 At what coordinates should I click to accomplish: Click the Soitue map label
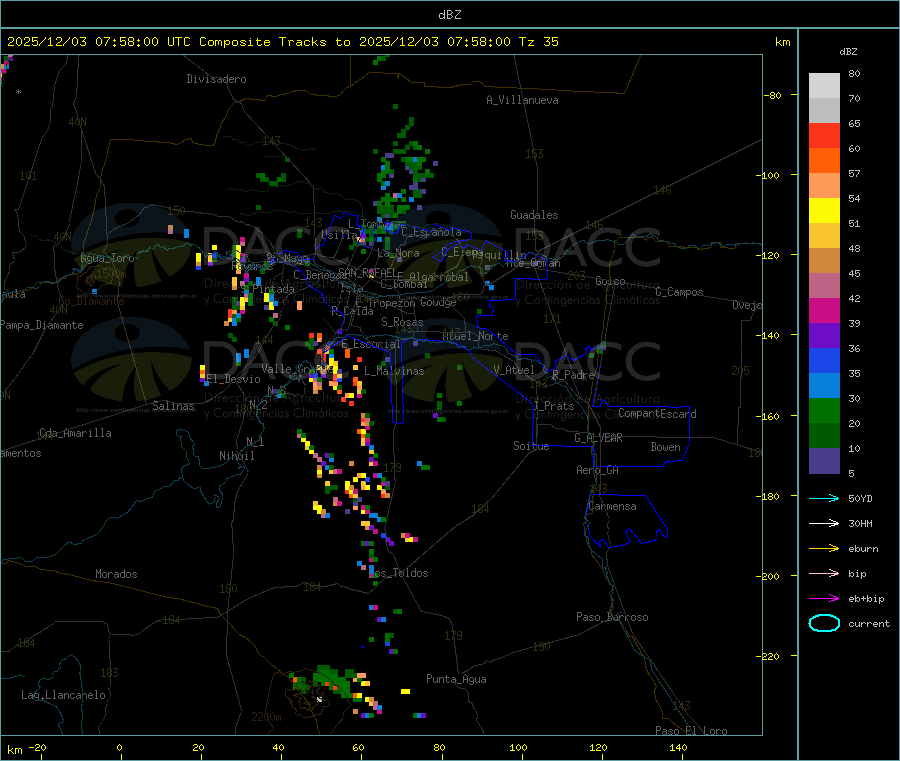point(531,446)
